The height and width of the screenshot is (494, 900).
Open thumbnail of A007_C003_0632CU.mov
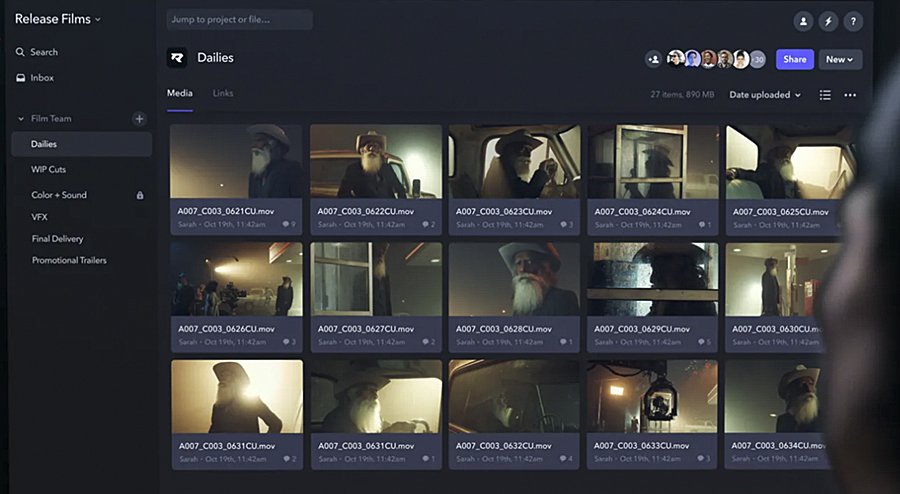(x=514, y=396)
